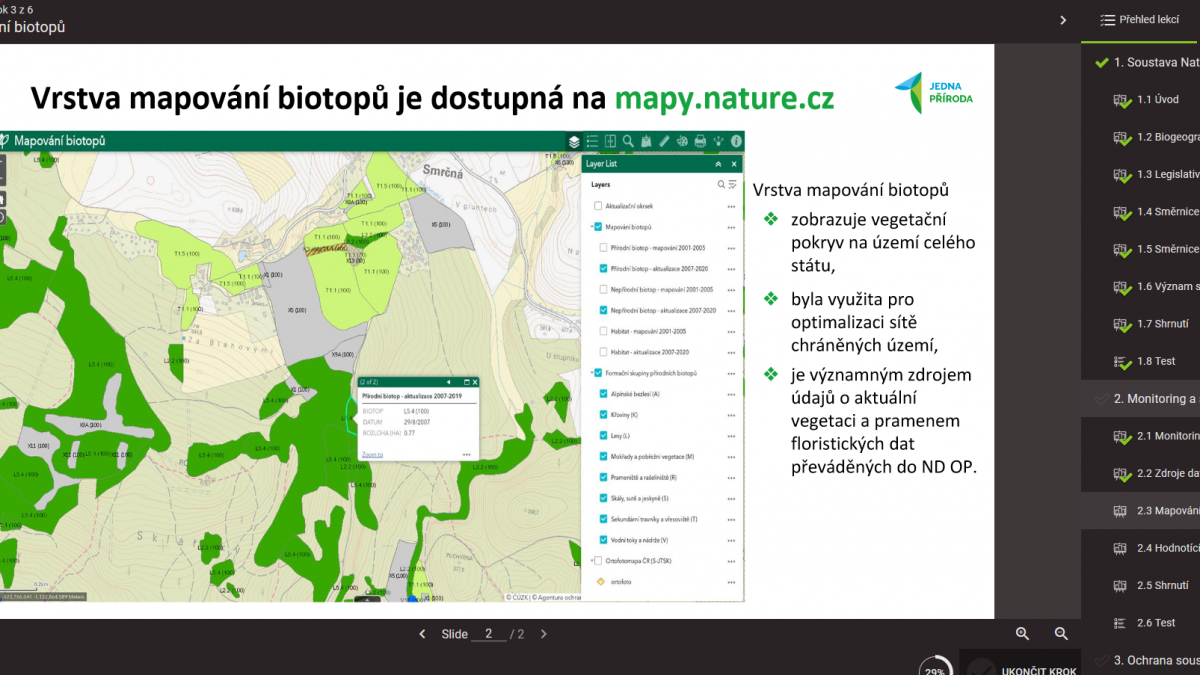Click the slide number input field
This screenshot has height=675, width=1200.
click(489, 634)
